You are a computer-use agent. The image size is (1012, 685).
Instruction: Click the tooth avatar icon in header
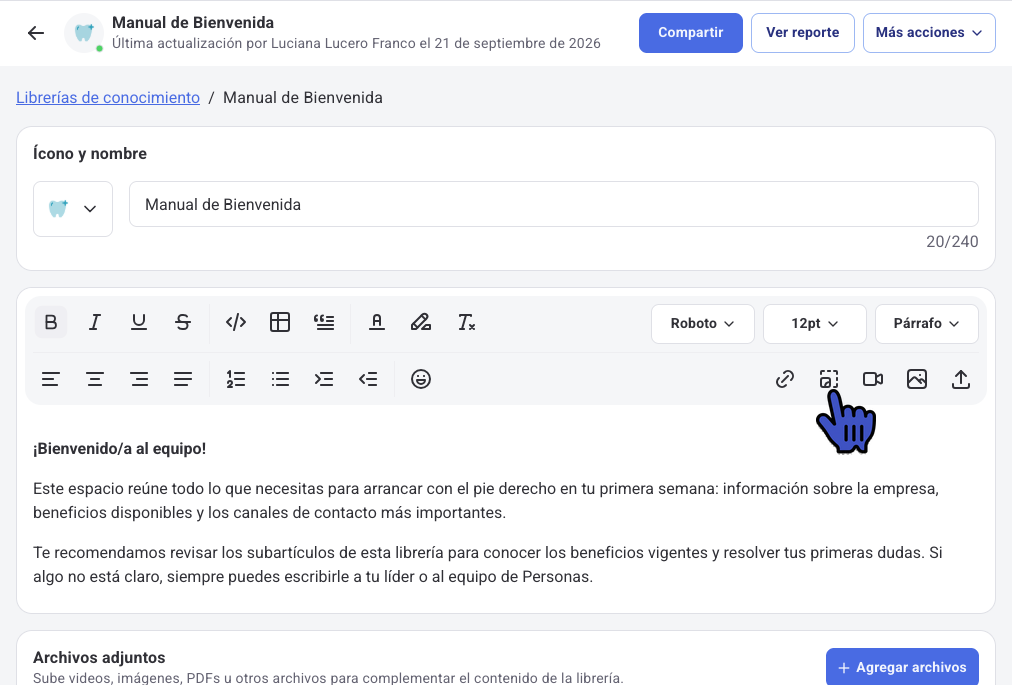pos(85,33)
